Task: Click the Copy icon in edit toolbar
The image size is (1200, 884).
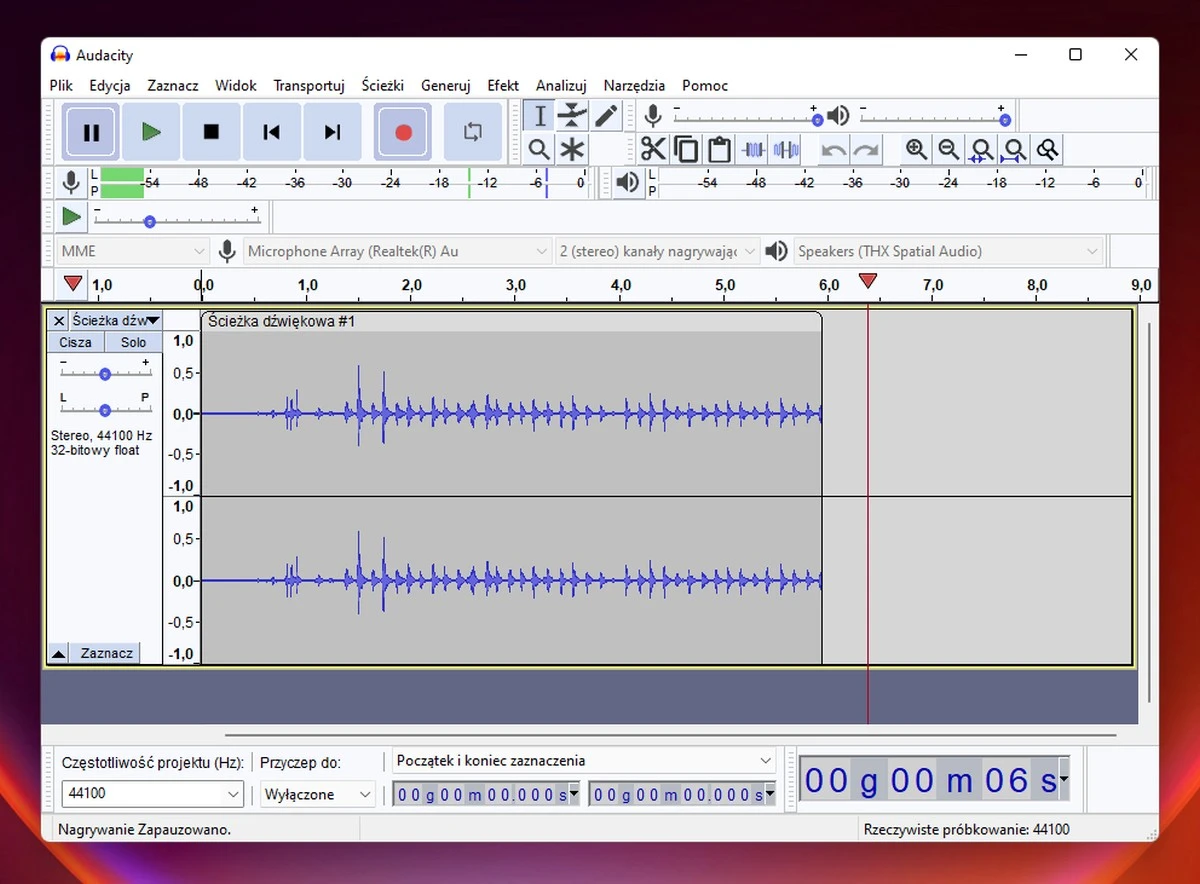Action: coord(686,148)
